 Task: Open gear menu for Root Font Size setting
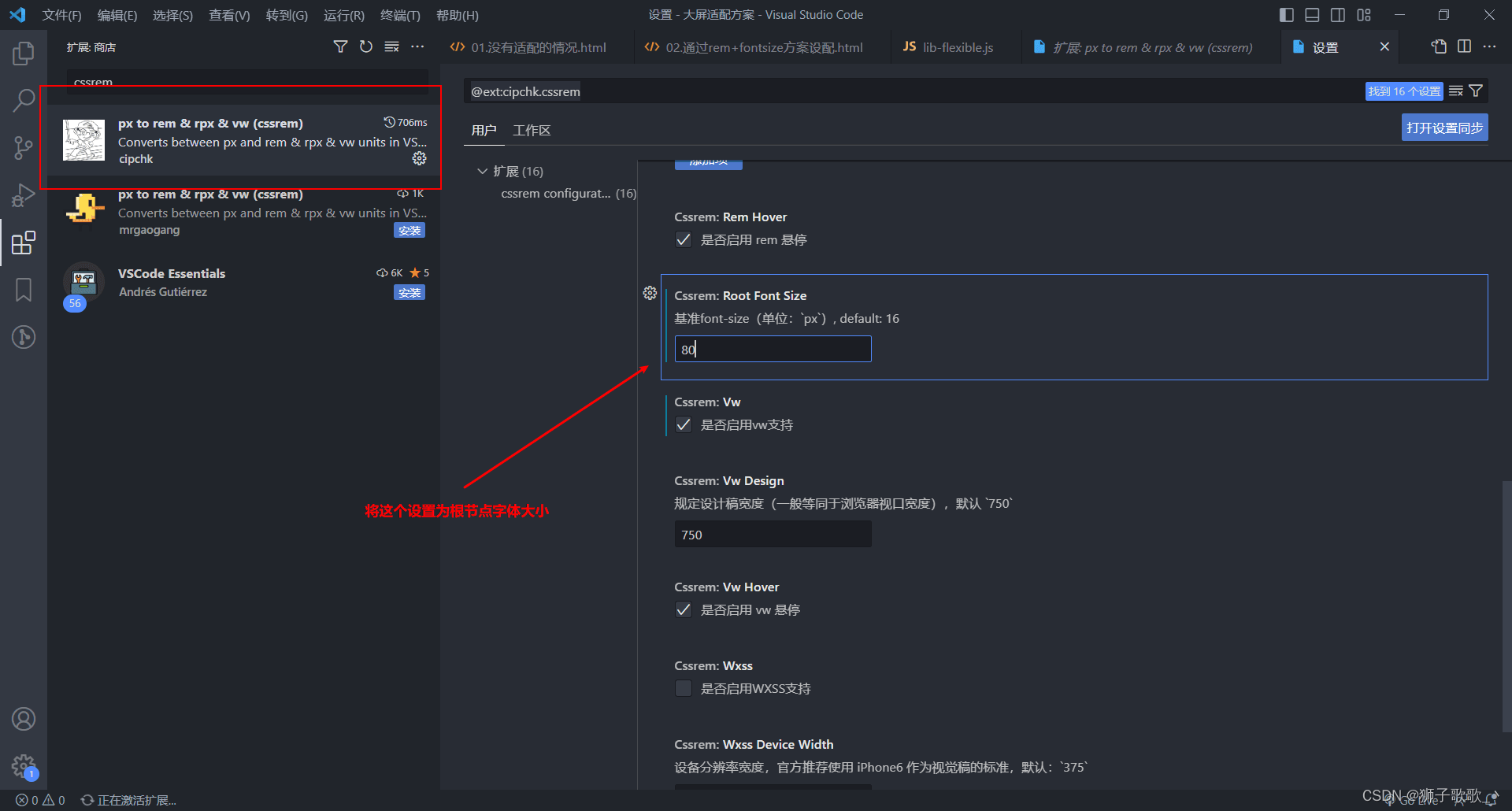[x=650, y=293]
